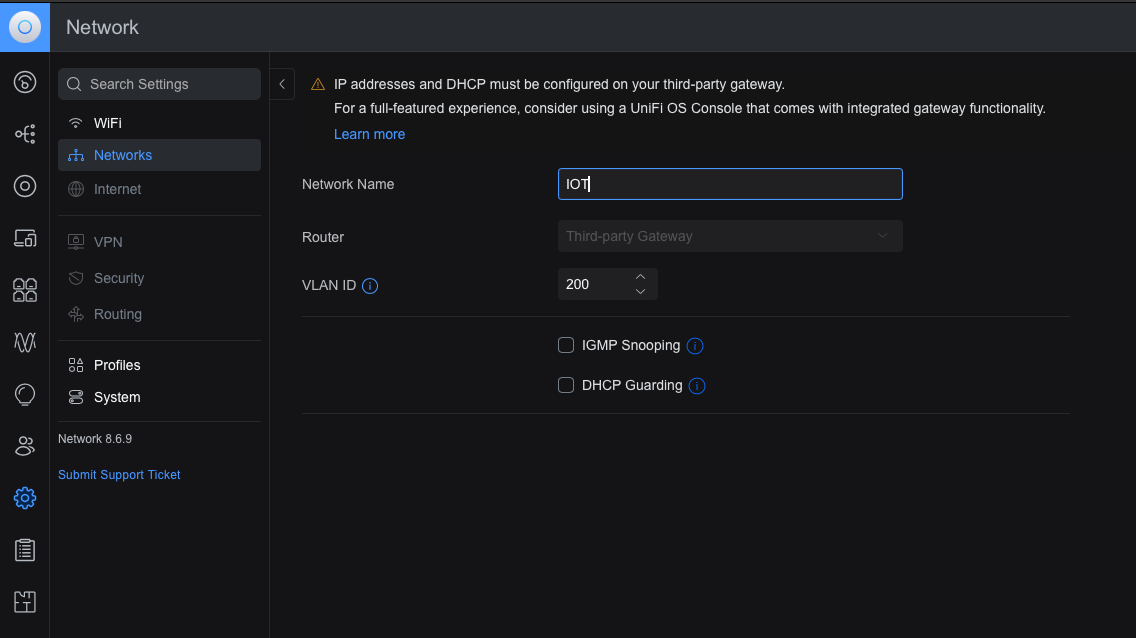
Task: Select the Profiles settings menu item
Action: [159, 365]
